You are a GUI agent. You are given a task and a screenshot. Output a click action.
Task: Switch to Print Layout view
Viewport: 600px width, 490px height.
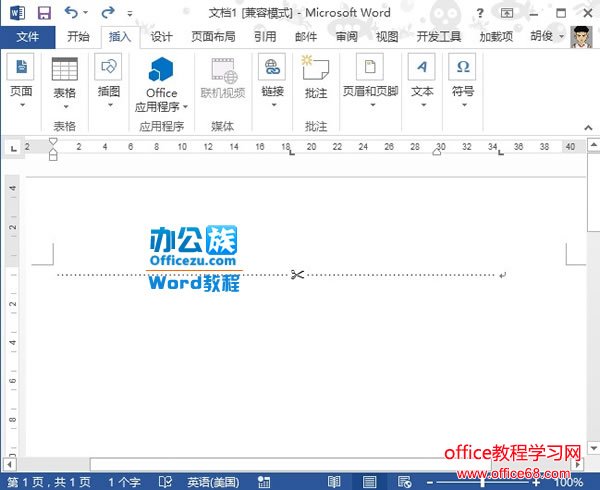[369, 482]
